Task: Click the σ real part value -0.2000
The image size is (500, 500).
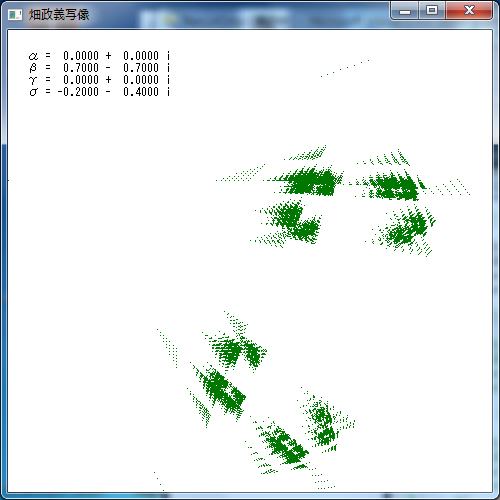Action: pyautogui.click(x=78, y=92)
